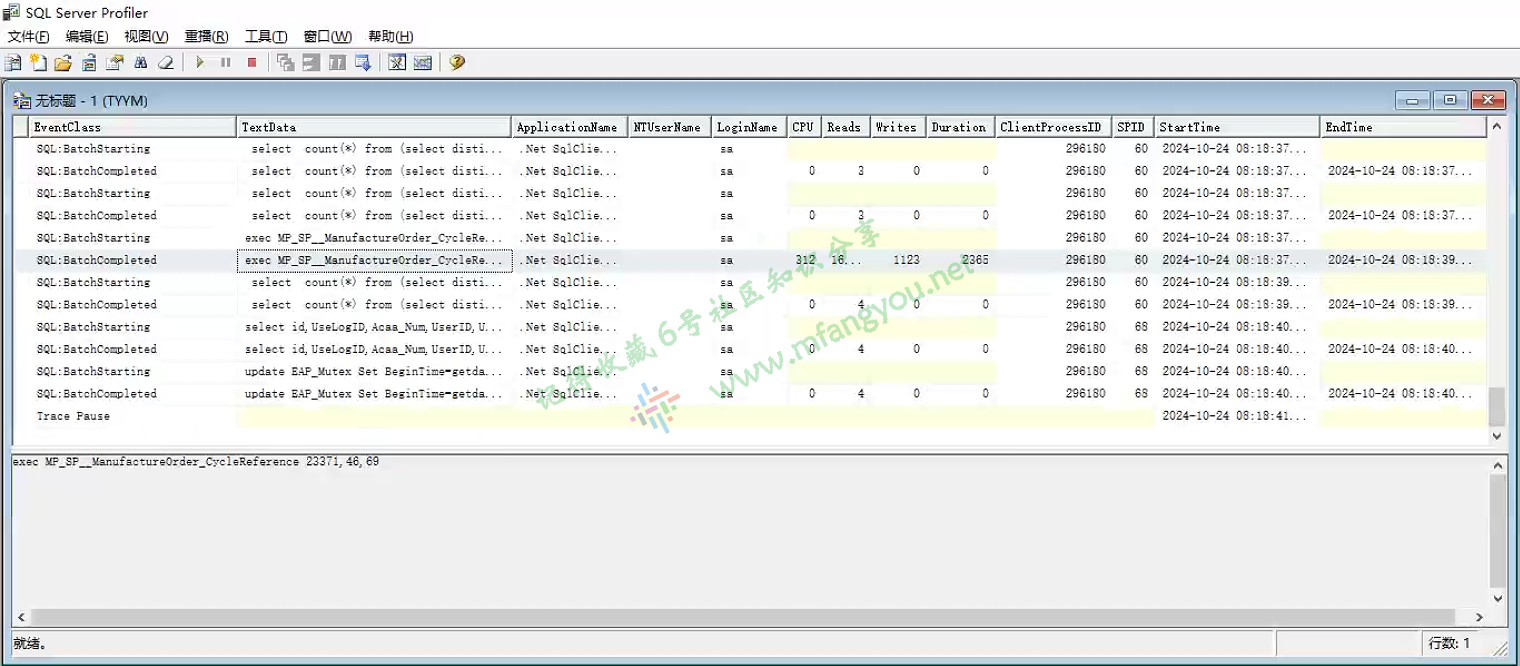Open the 视图(V) menu

coord(146,36)
